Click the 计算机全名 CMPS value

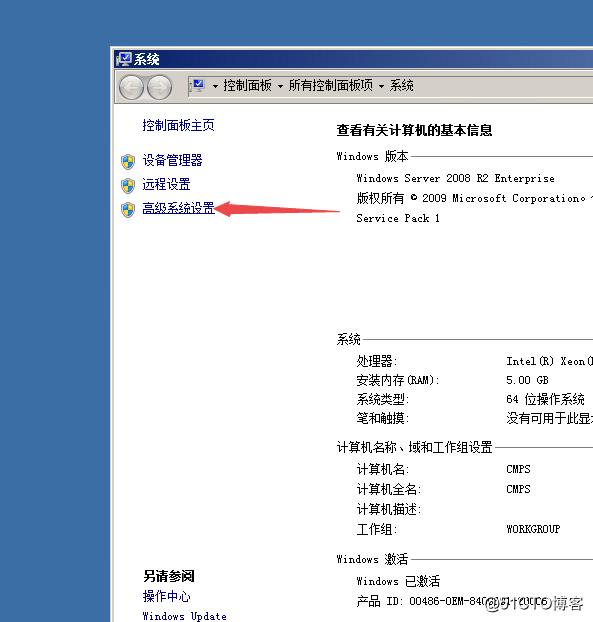click(518, 489)
